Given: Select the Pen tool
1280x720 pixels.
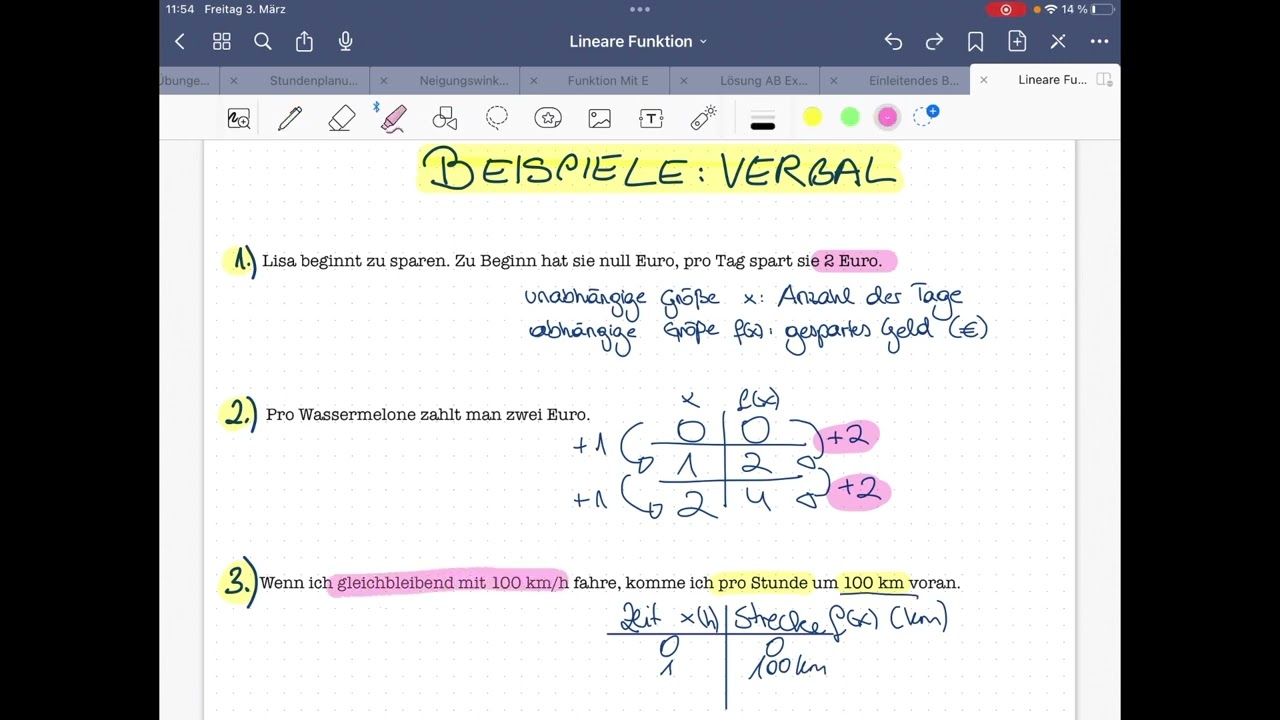Looking at the screenshot, I should 290,119.
